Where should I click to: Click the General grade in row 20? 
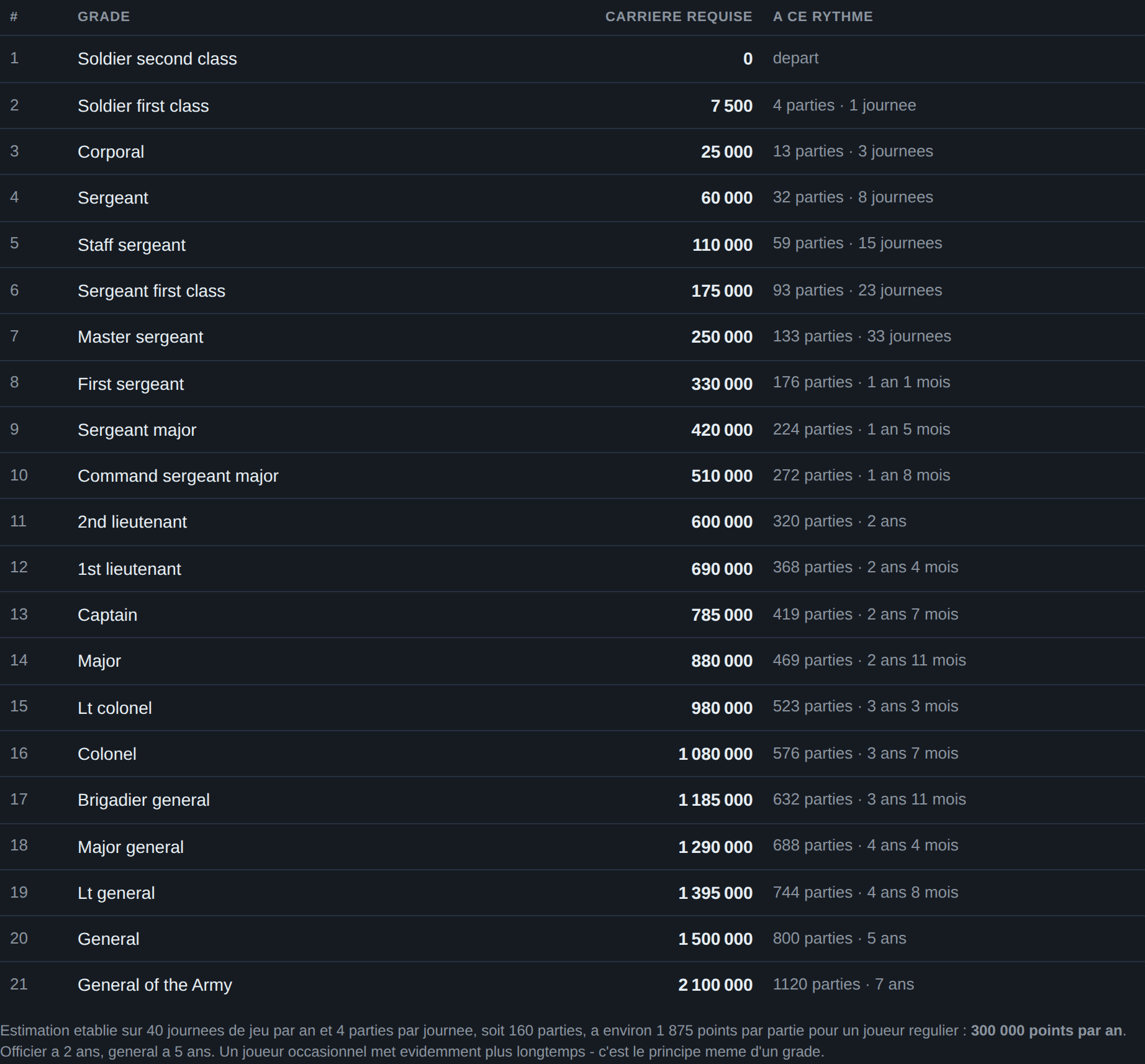tap(108, 939)
